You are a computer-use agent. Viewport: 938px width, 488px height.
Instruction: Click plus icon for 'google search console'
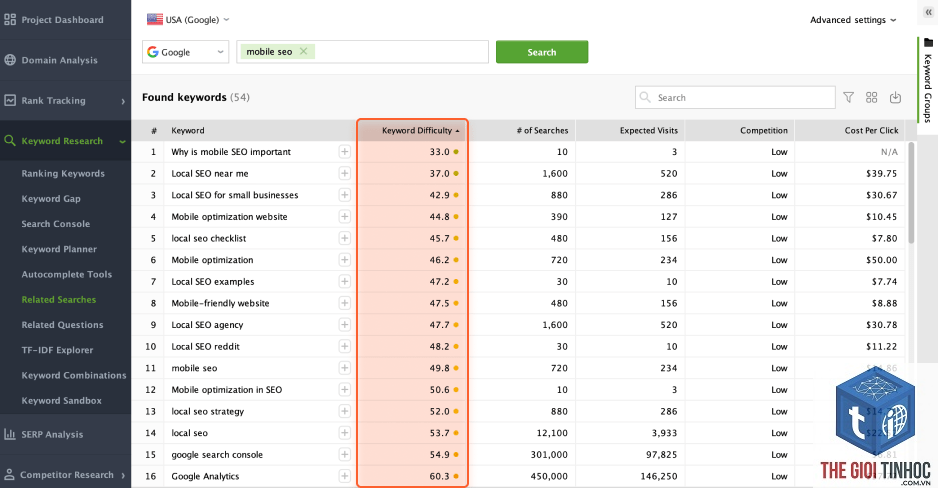tap(345, 455)
